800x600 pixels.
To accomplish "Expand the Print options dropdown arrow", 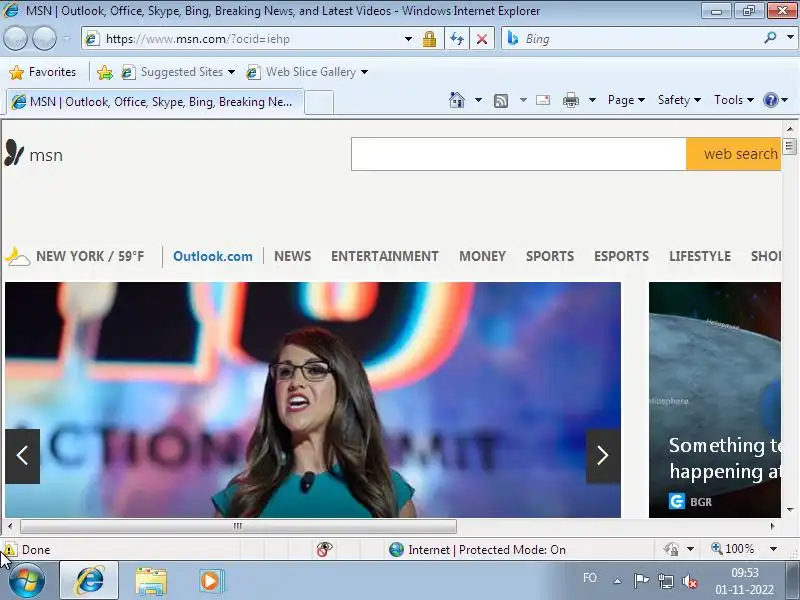I will coord(592,100).
